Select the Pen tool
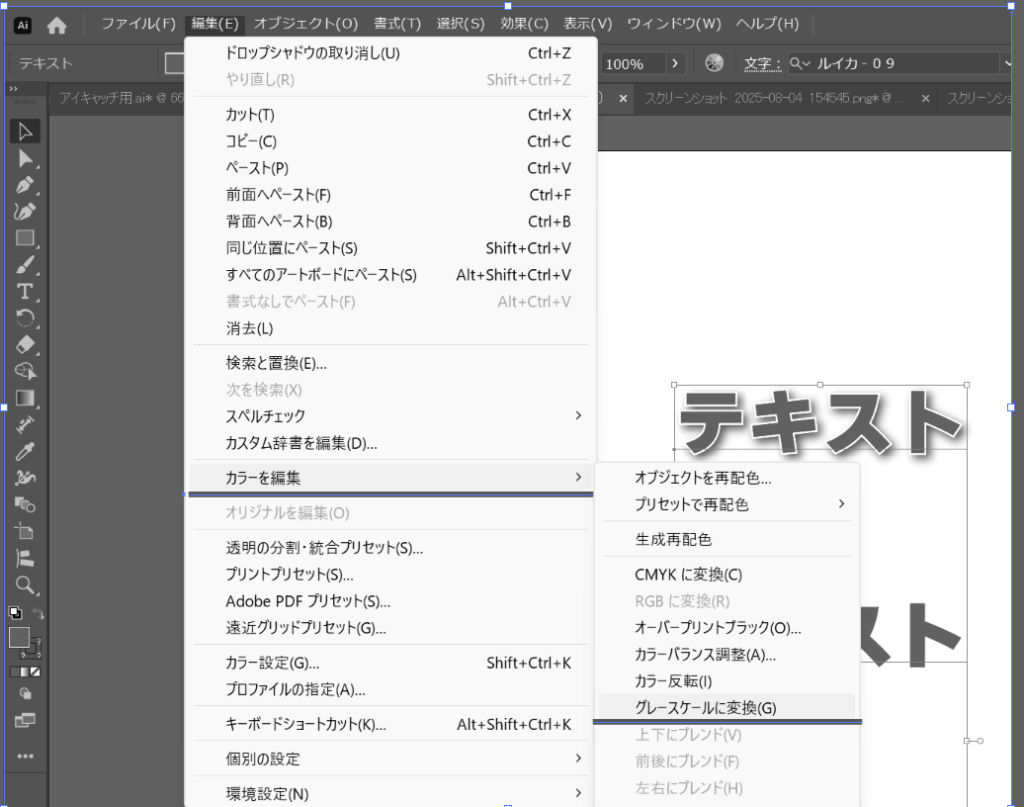1024x807 pixels. [x=25, y=185]
